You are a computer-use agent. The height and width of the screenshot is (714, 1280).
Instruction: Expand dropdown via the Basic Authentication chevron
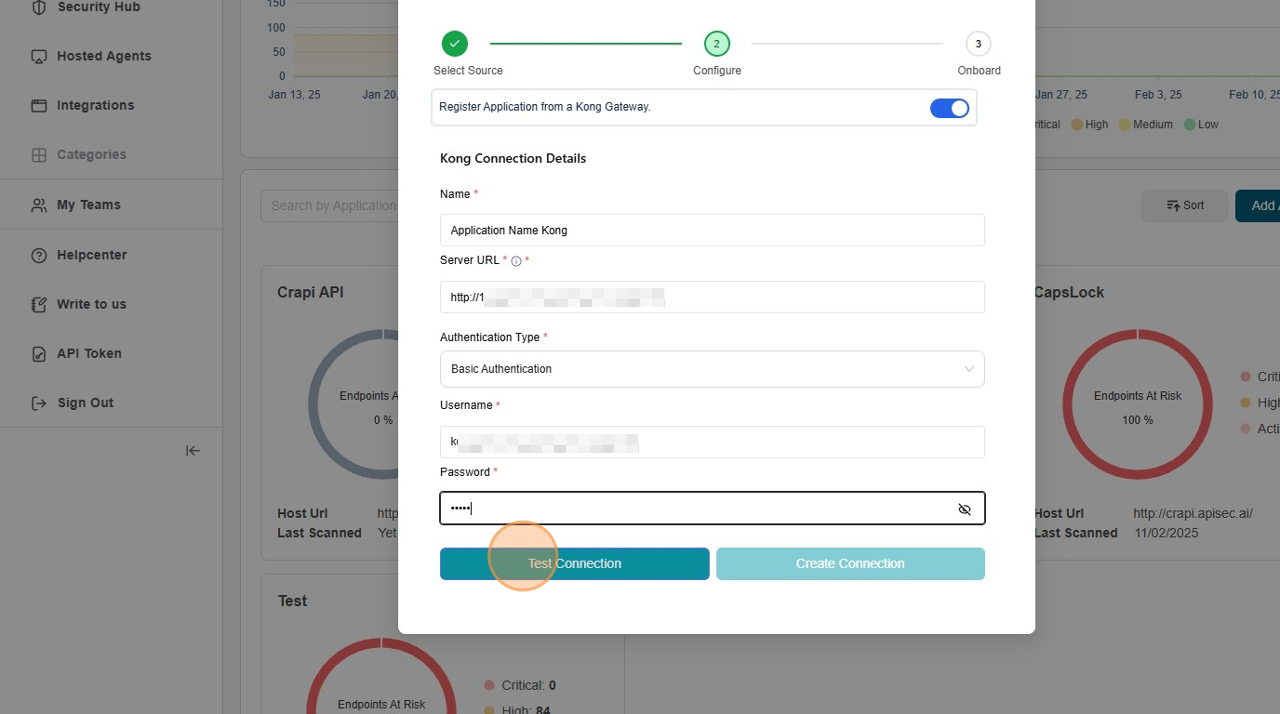click(968, 369)
